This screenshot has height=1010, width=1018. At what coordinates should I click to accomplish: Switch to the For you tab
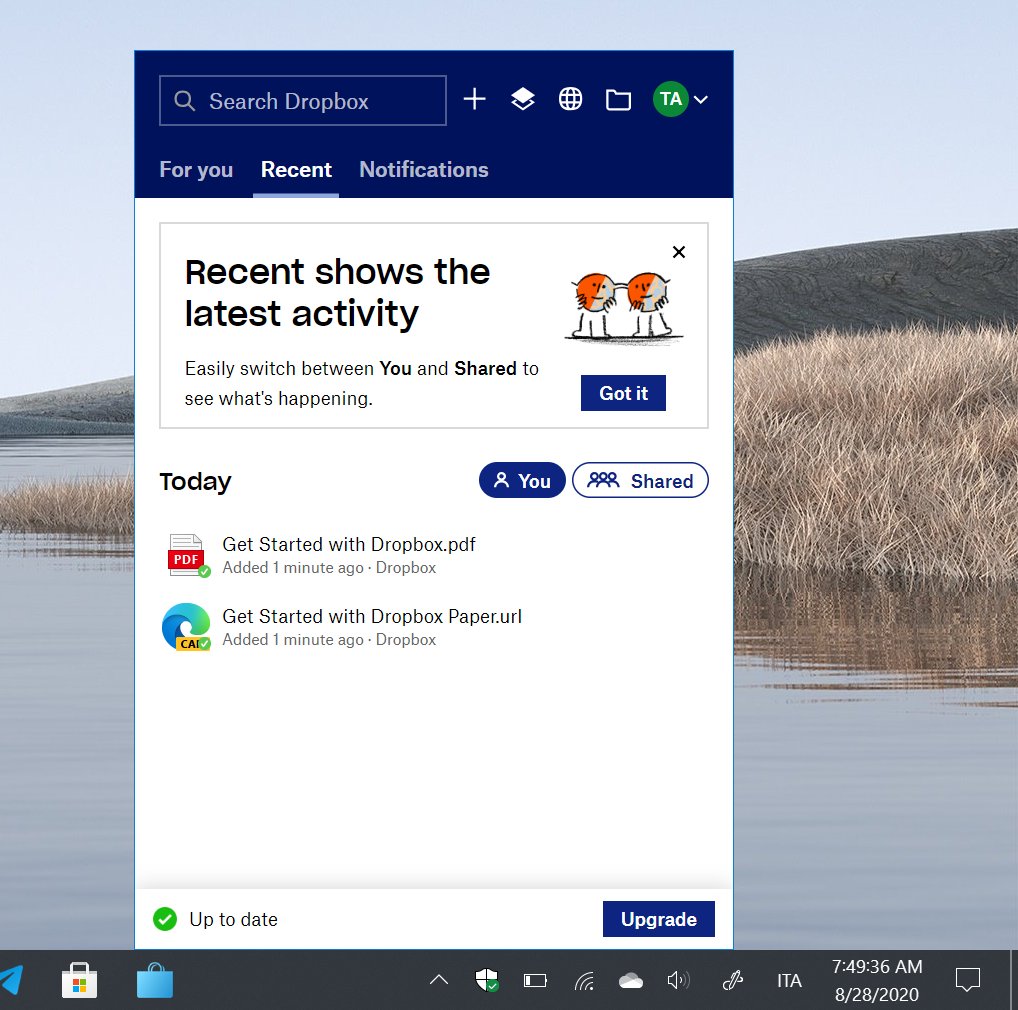point(196,169)
